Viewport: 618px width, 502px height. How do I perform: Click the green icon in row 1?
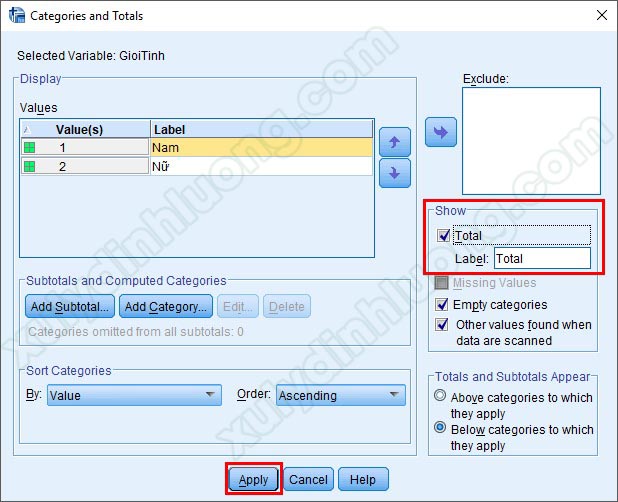(x=29, y=148)
